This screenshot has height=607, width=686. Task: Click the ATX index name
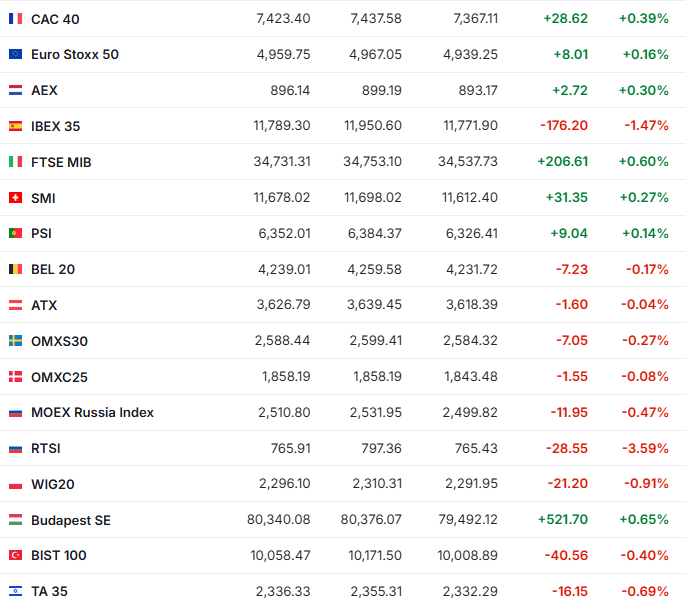[44, 305]
